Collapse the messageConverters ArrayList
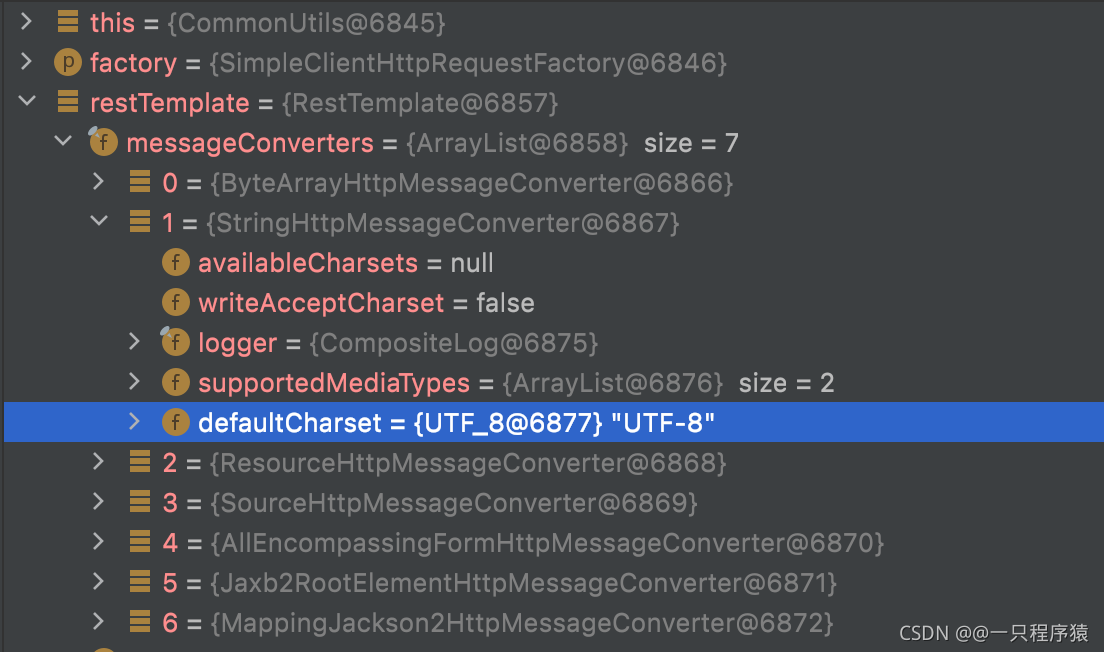 (x=62, y=142)
